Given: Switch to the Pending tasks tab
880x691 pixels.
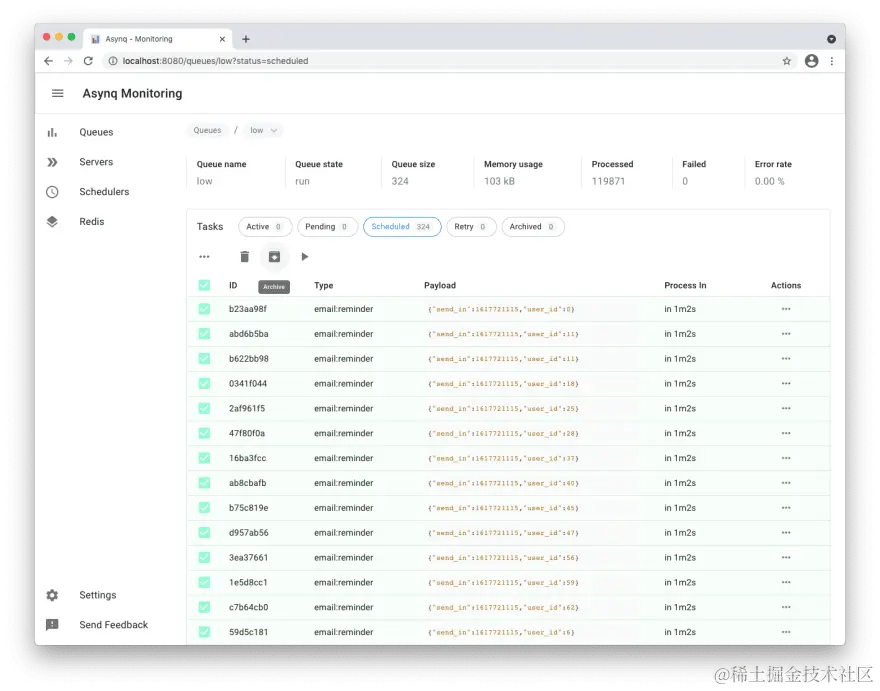Looking at the screenshot, I should click(327, 226).
